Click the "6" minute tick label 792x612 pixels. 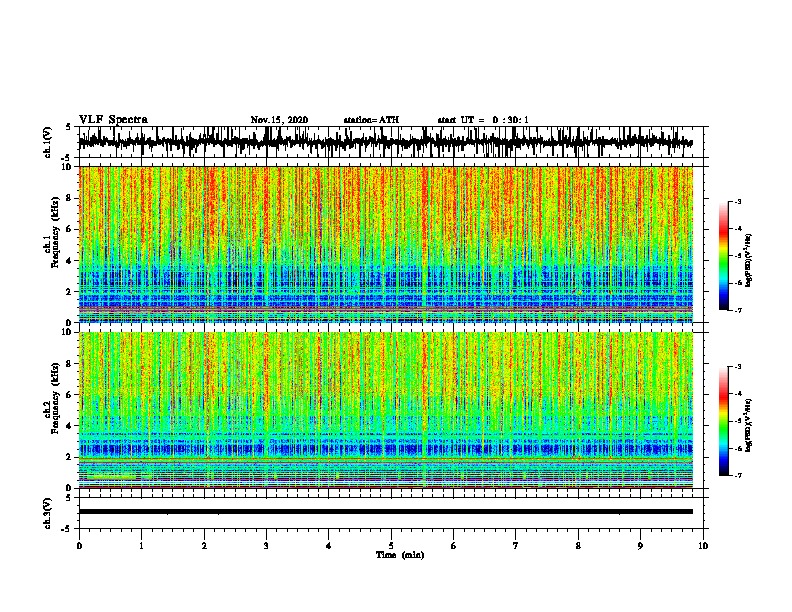tap(453, 546)
